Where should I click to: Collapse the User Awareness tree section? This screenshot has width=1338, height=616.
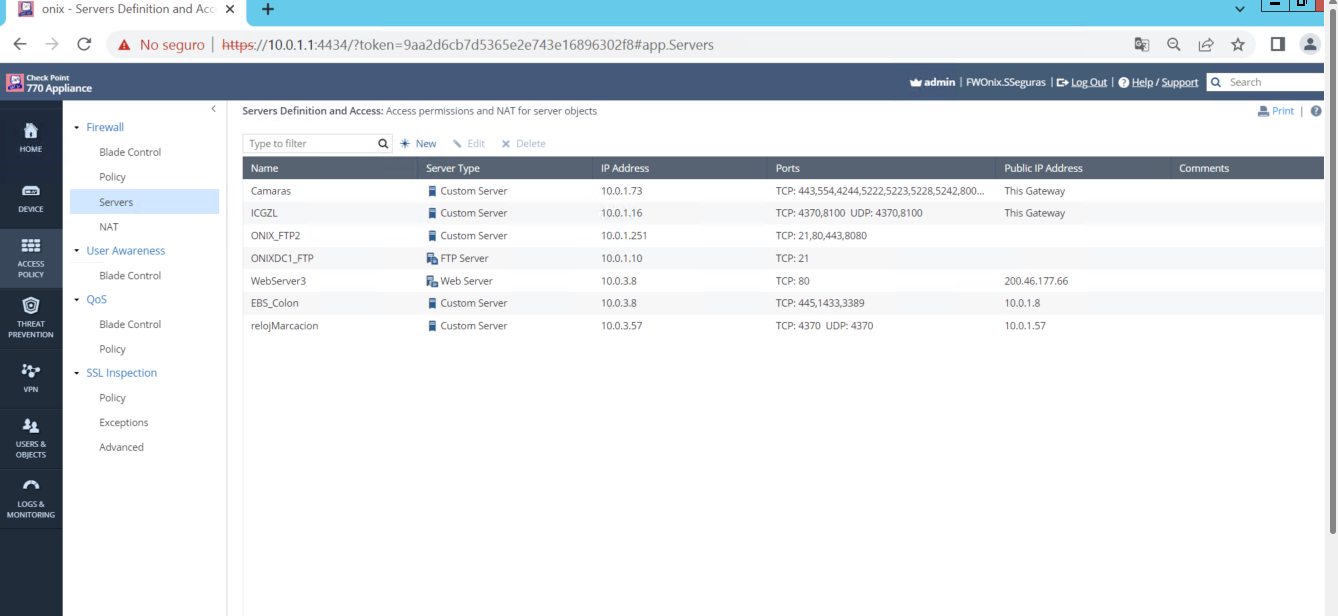tap(76, 251)
